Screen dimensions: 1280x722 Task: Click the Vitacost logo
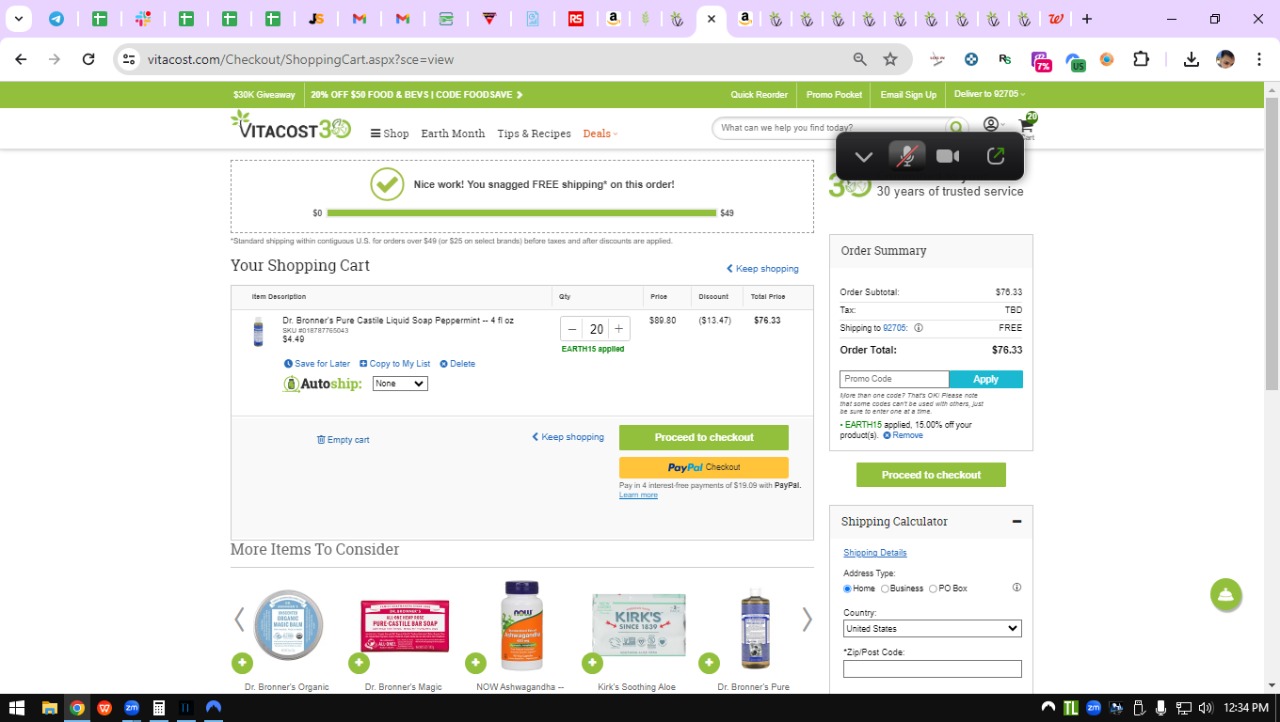click(291, 126)
